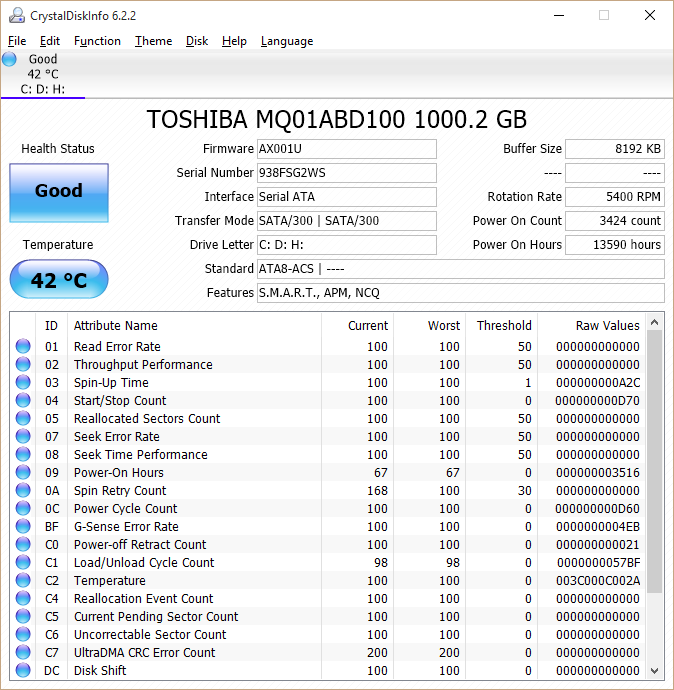
Task: Click the status orb for Reallocation Event Count
Action: 23,598
